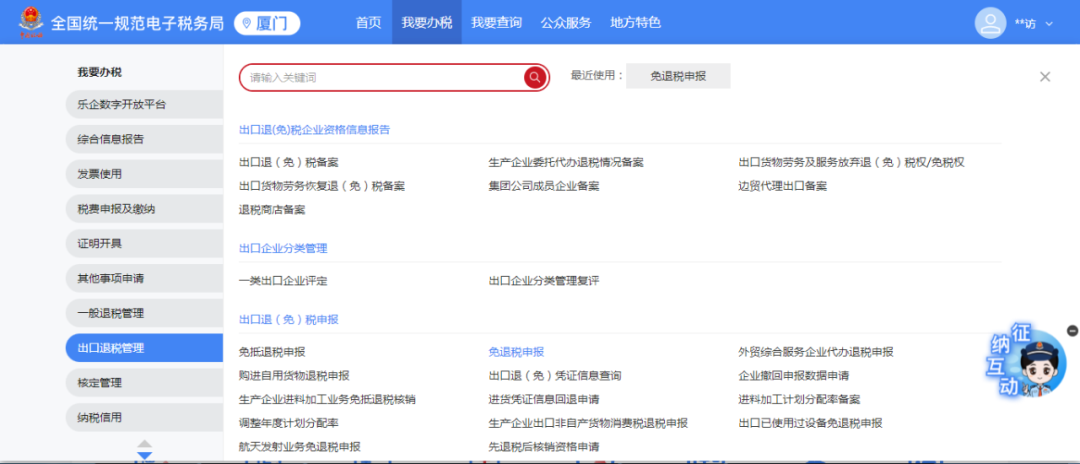This screenshot has width=1080, height=464.
Task: Open 一类出口企业评定 link
Action: point(283,281)
